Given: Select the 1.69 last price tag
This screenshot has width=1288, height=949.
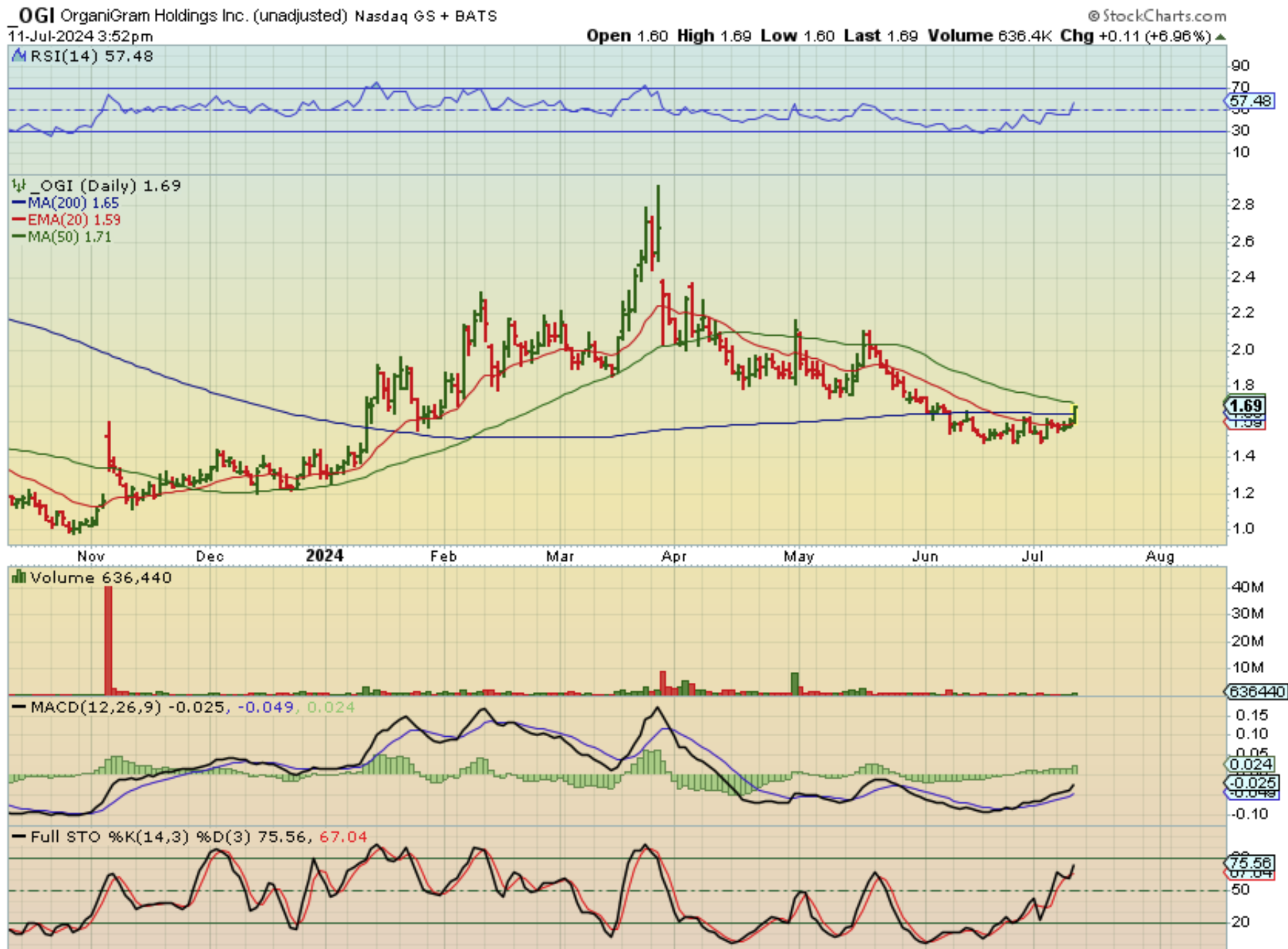Looking at the screenshot, I should tap(1246, 406).
